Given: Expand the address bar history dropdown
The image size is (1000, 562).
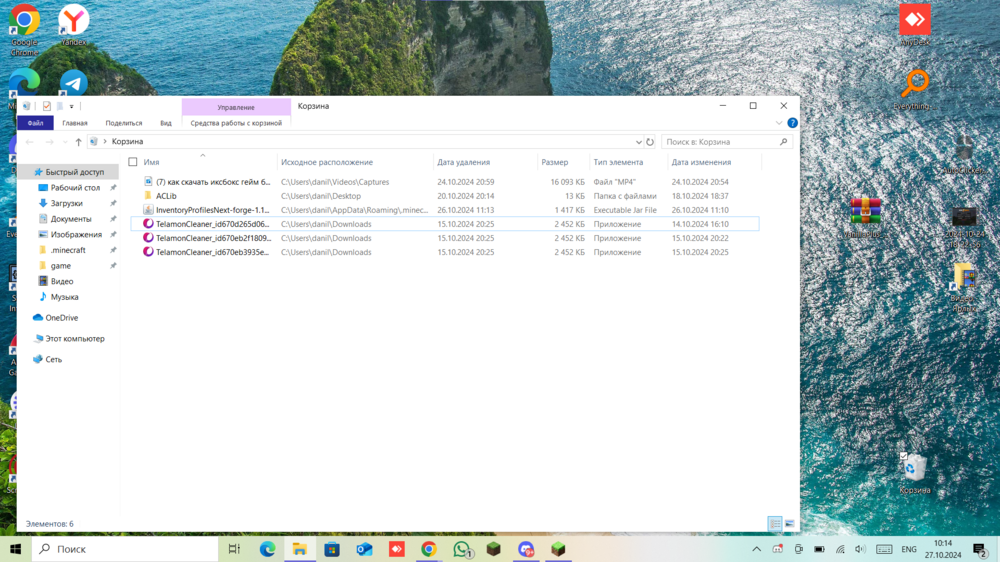Looking at the screenshot, I should 638,142.
